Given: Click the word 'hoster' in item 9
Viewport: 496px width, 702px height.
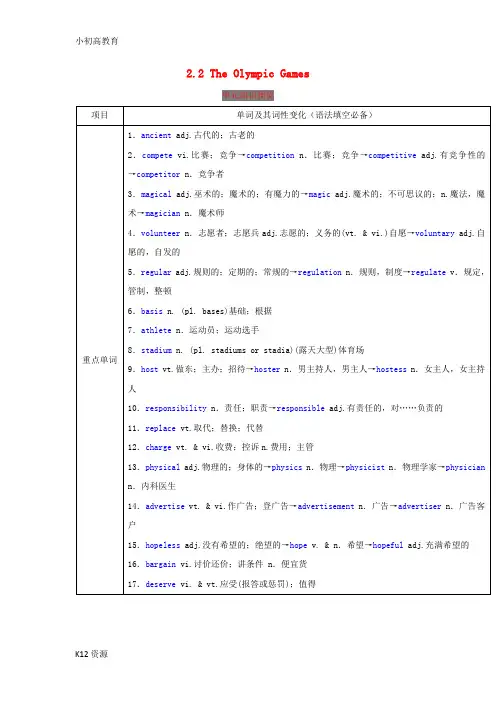Looking at the screenshot, I should tap(267, 369).
